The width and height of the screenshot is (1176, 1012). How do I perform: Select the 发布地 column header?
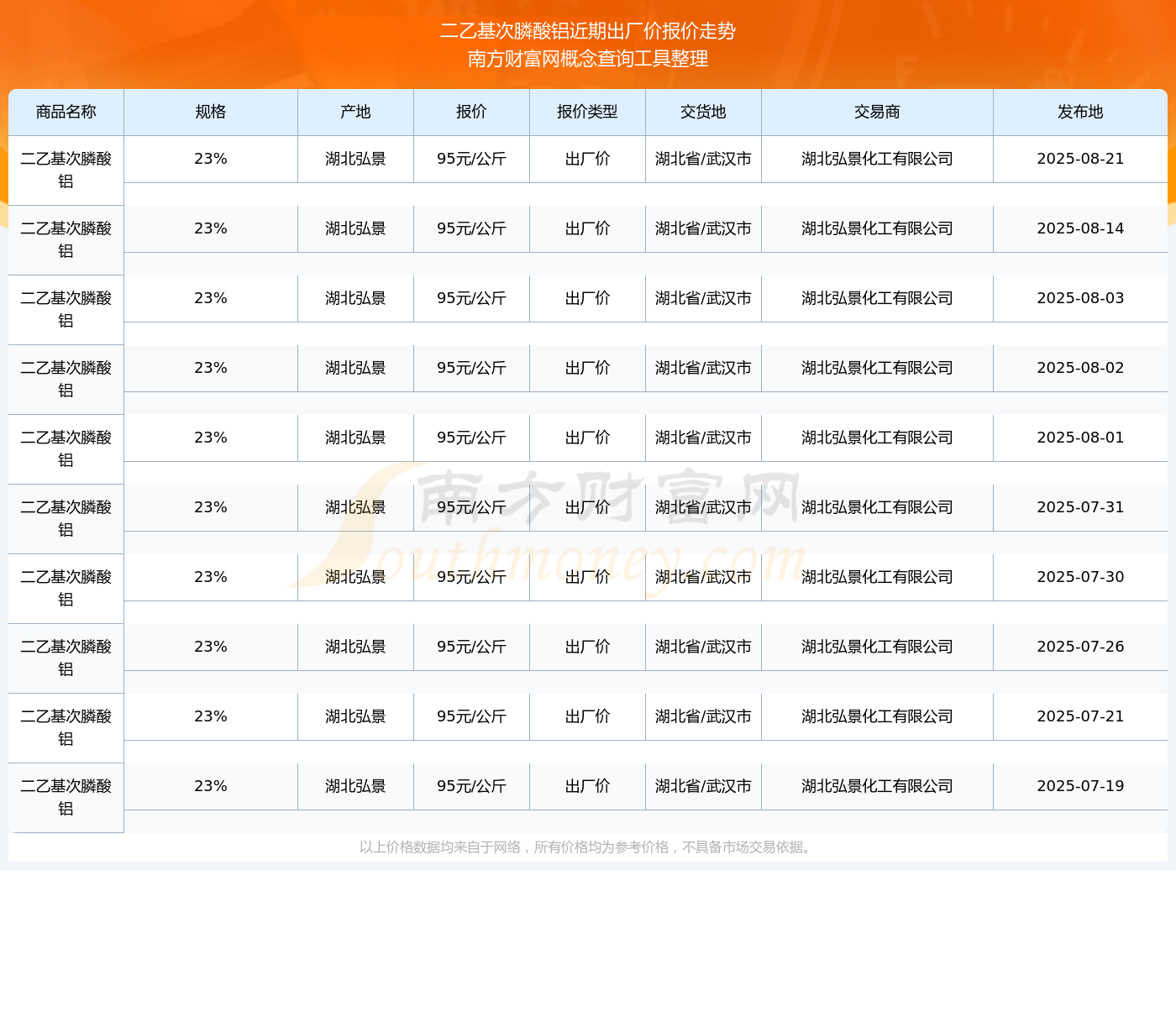click(x=1080, y=112)
